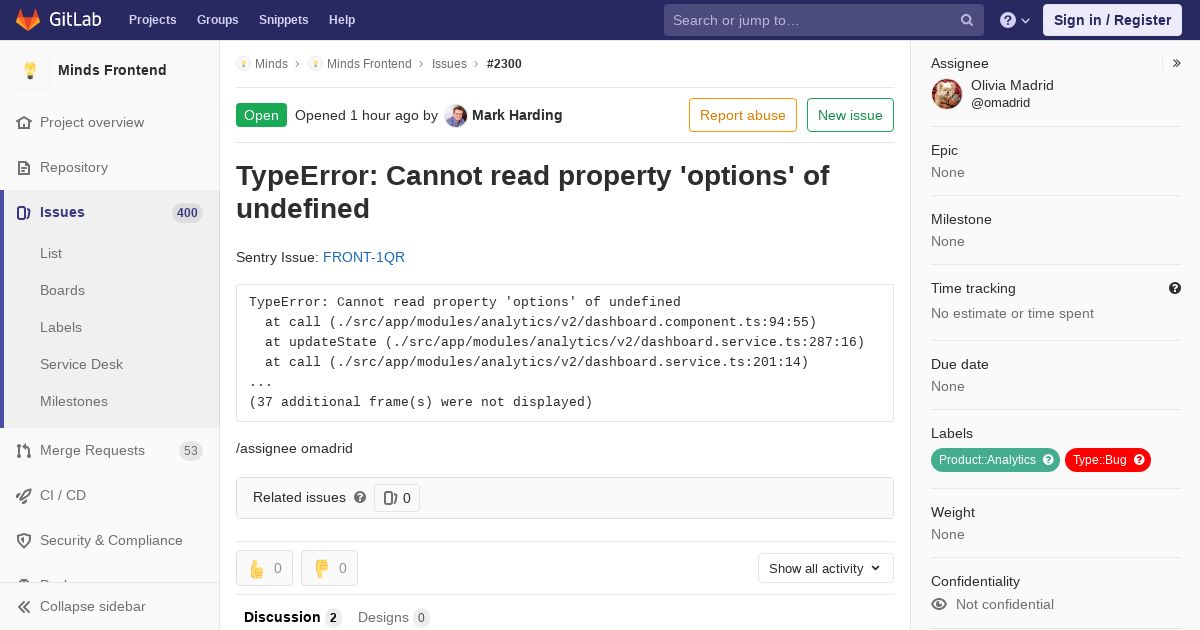Collapse the right sidebar chevron
The width and height of the screenshot is (1200, 630).
coord(1177,63)
